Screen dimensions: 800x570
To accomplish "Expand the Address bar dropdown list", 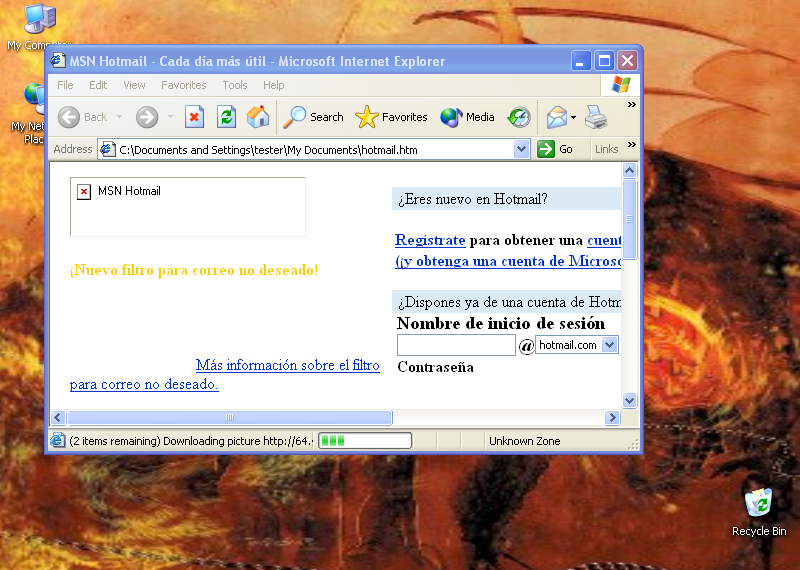I will click(521, 150).
